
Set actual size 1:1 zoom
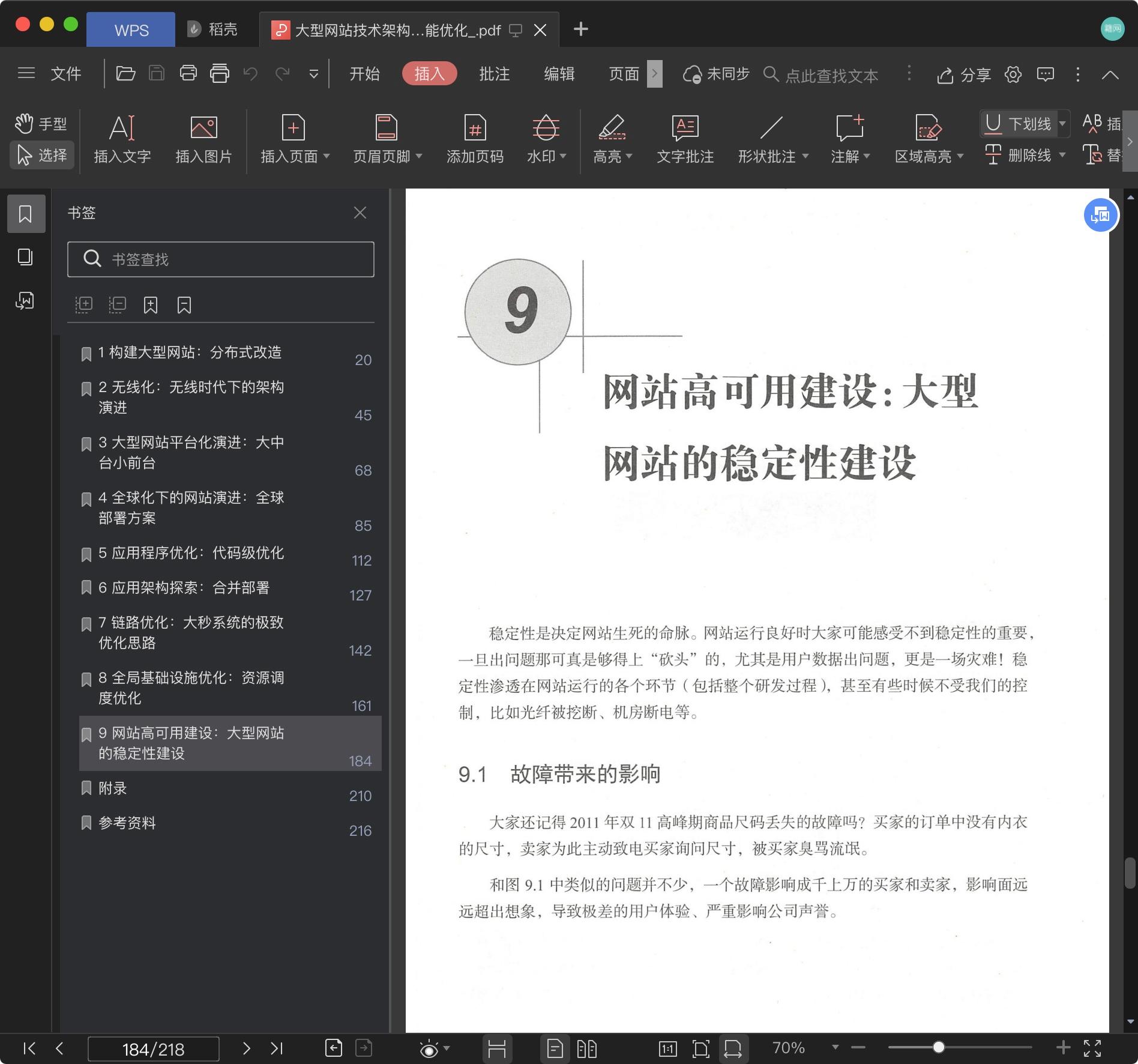pos(668,1048)
